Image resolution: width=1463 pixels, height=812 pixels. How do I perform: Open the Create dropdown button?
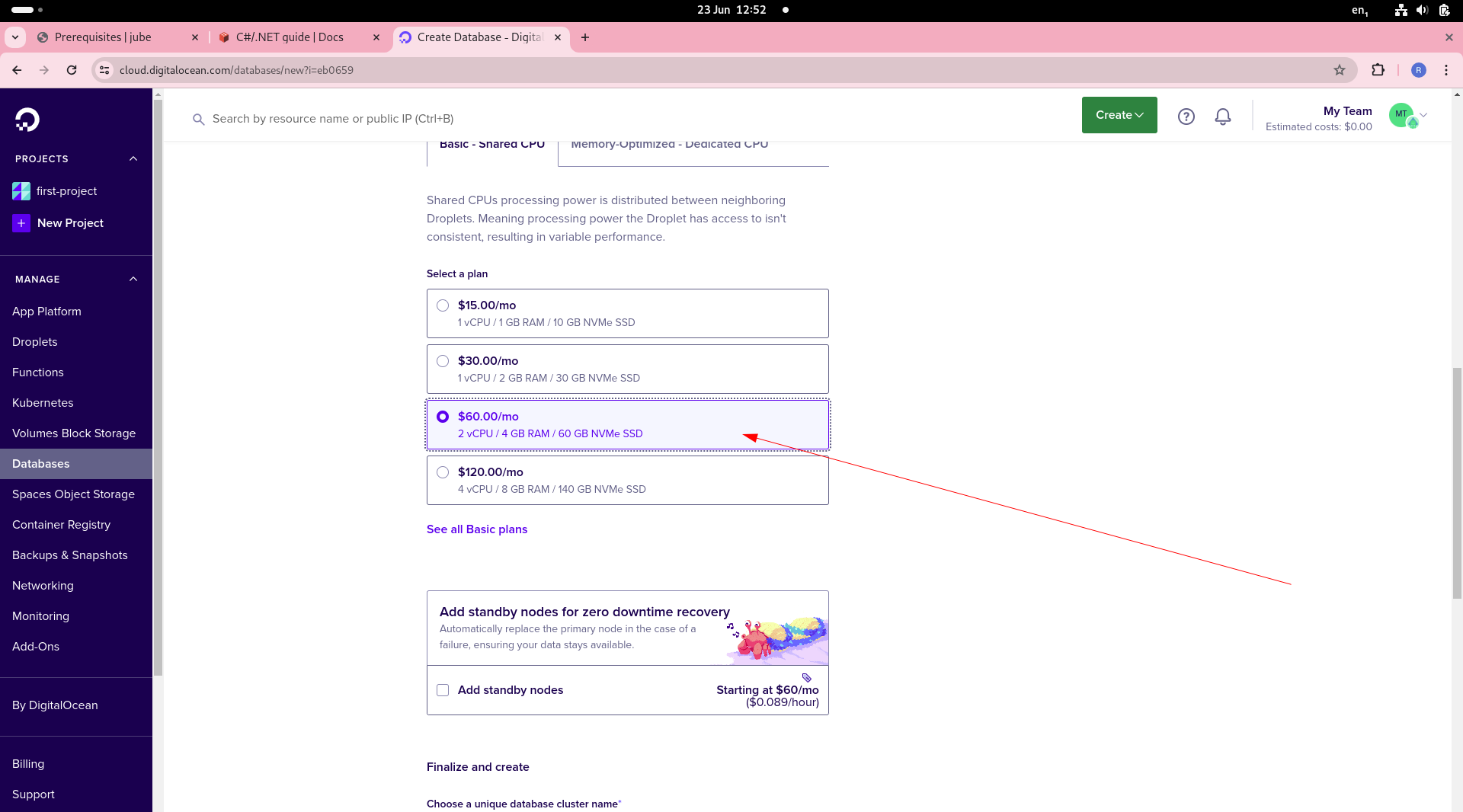[1119, 115]
